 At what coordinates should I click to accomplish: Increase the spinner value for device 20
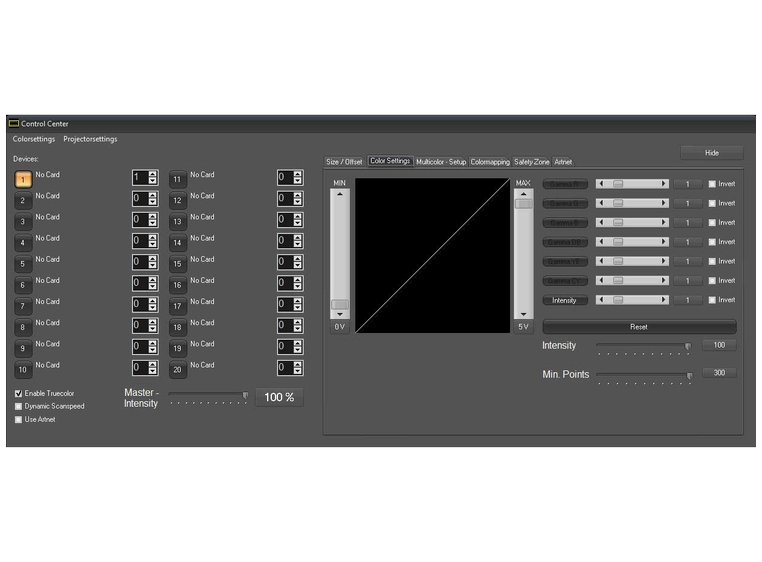(297, 365)
